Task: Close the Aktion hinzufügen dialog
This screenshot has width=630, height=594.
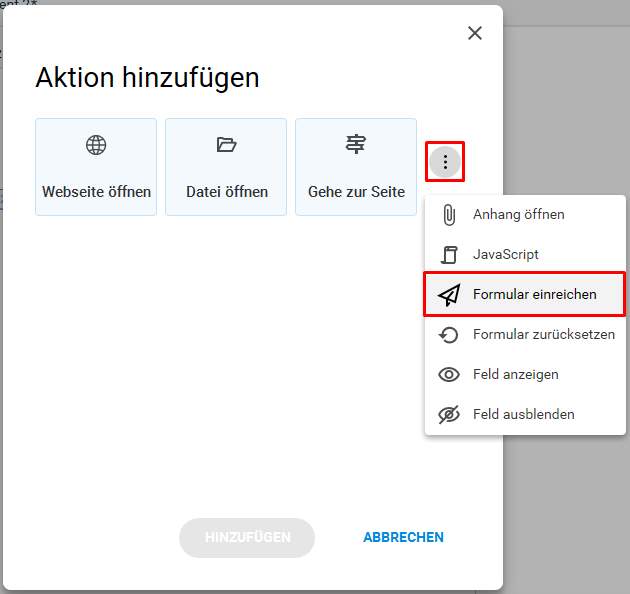Action: 475,33
